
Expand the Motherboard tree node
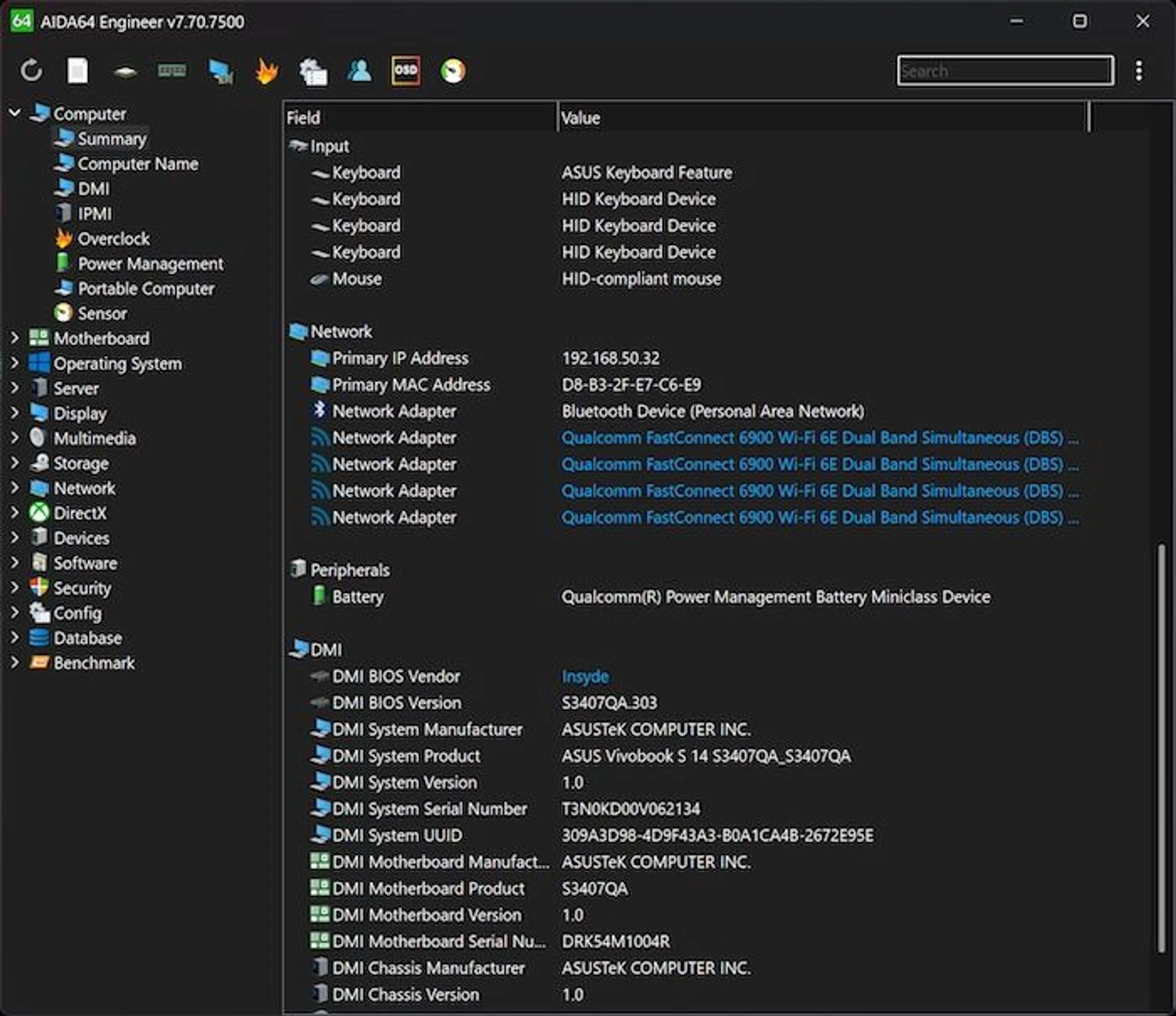pyautogui.click(x=15, y=337)
